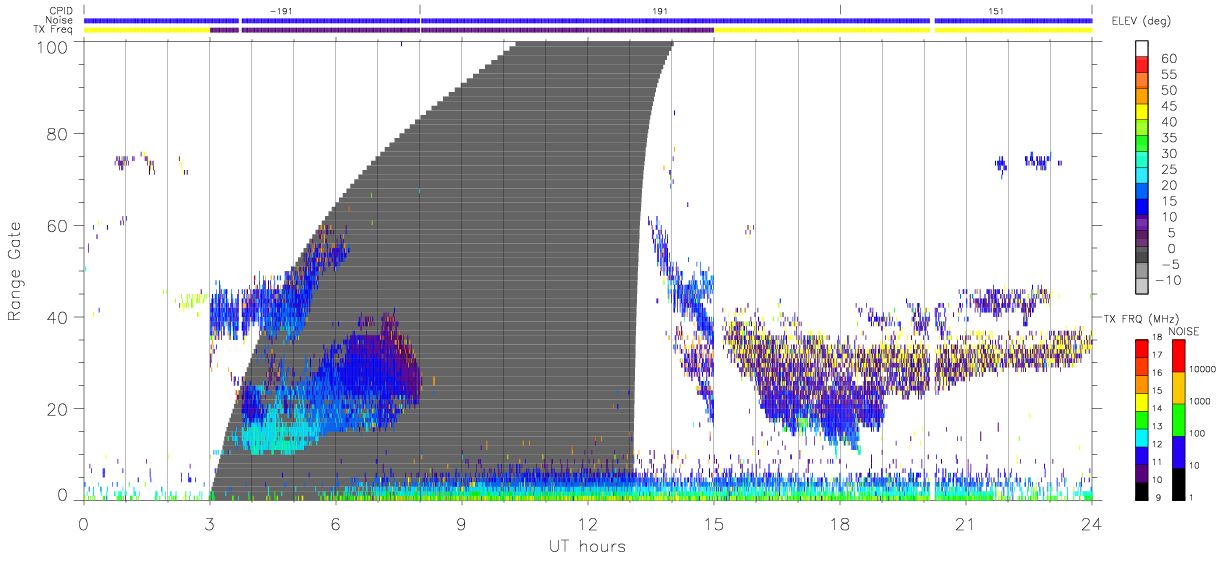Click the '40' tick on Range Gate axis
The image size is (1228, 567).
pyautogui.click(x=58, y=317)
